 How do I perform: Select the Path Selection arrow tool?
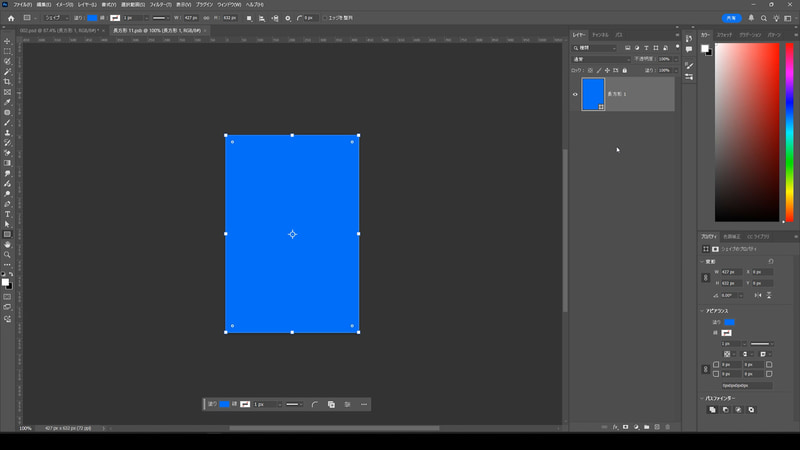pos(7,224)
